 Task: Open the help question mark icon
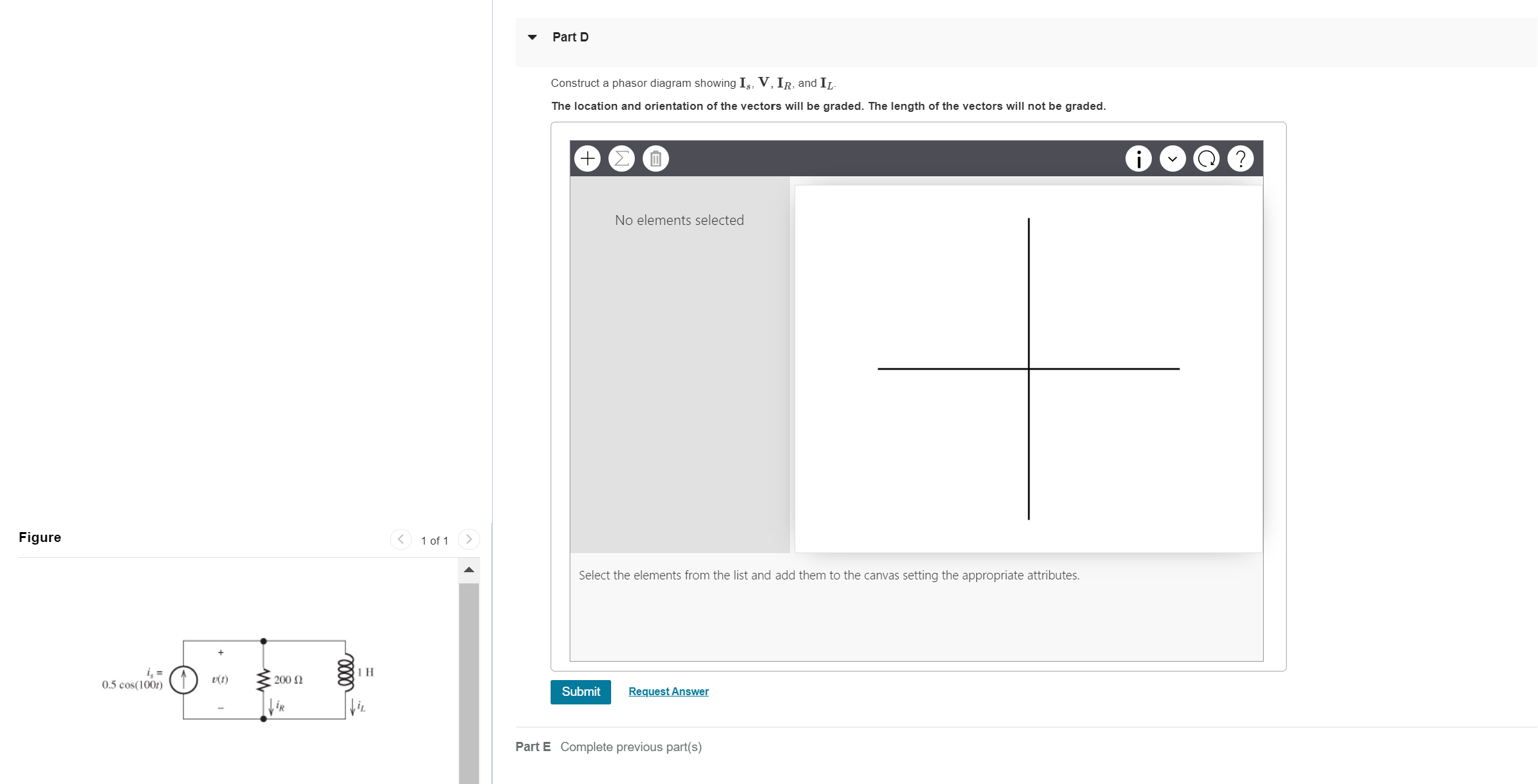click(1240, 158)
